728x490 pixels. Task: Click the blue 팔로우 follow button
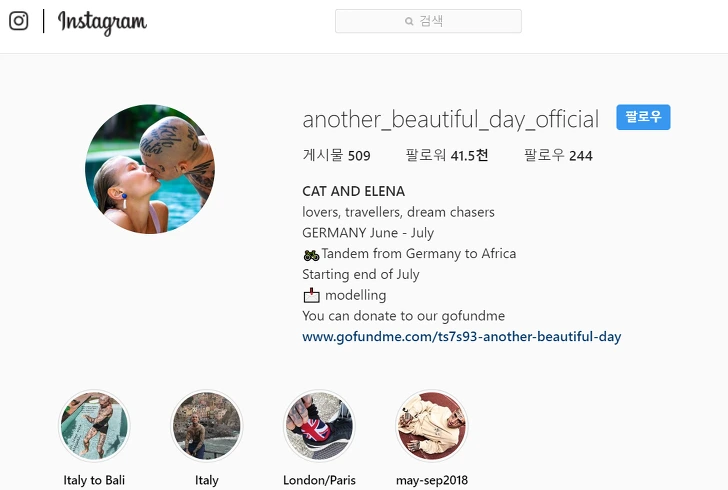click(643, 117)
